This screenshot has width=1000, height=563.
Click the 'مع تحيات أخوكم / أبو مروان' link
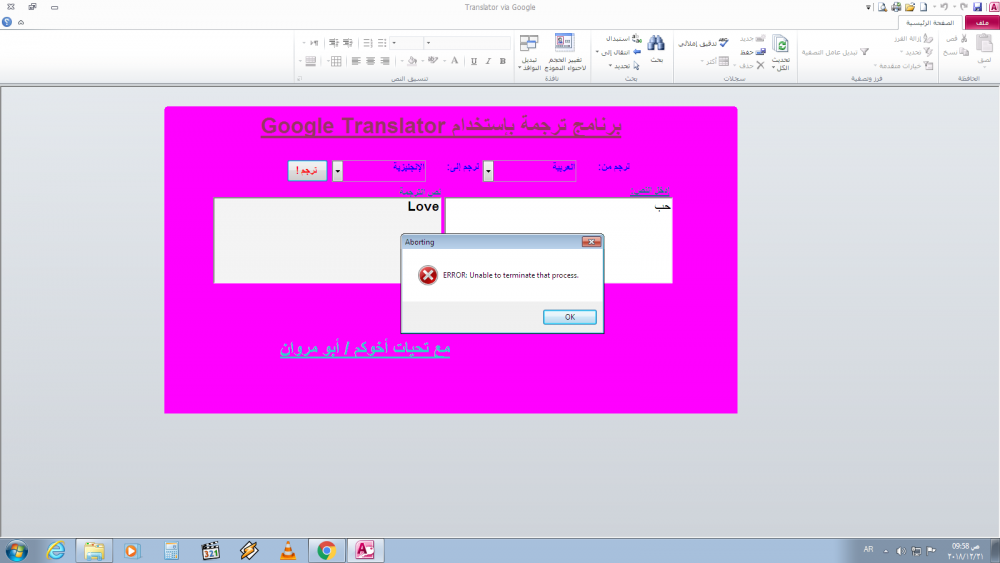tap(365, 348)
